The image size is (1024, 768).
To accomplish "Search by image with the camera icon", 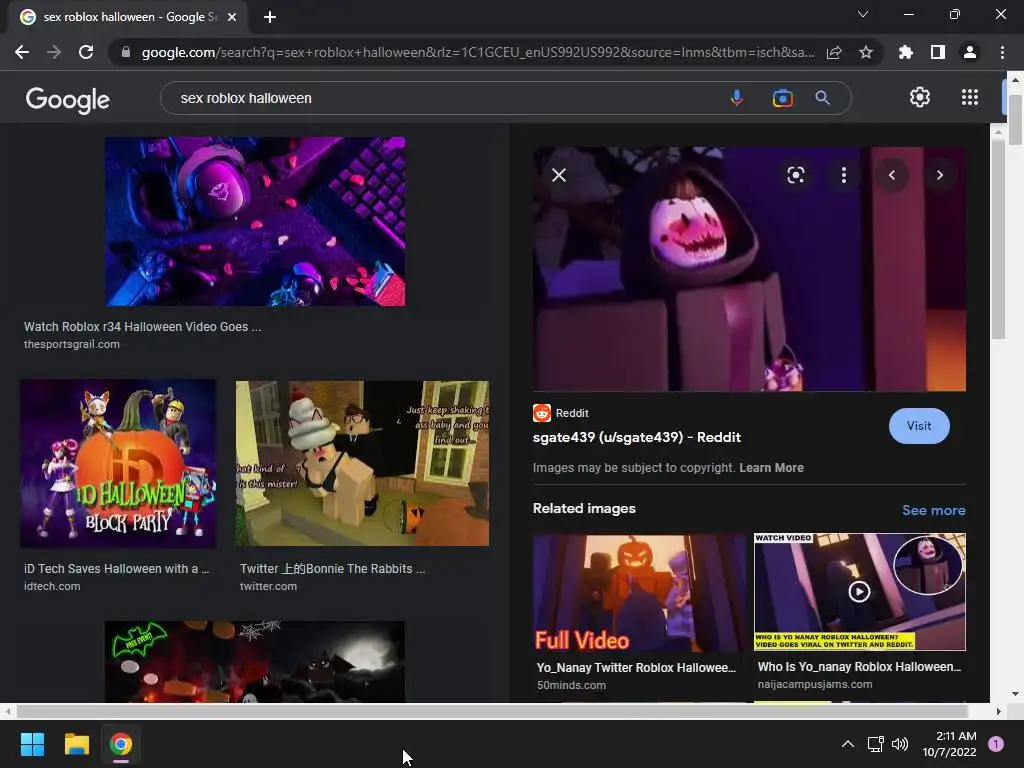I will pos(782,98).
